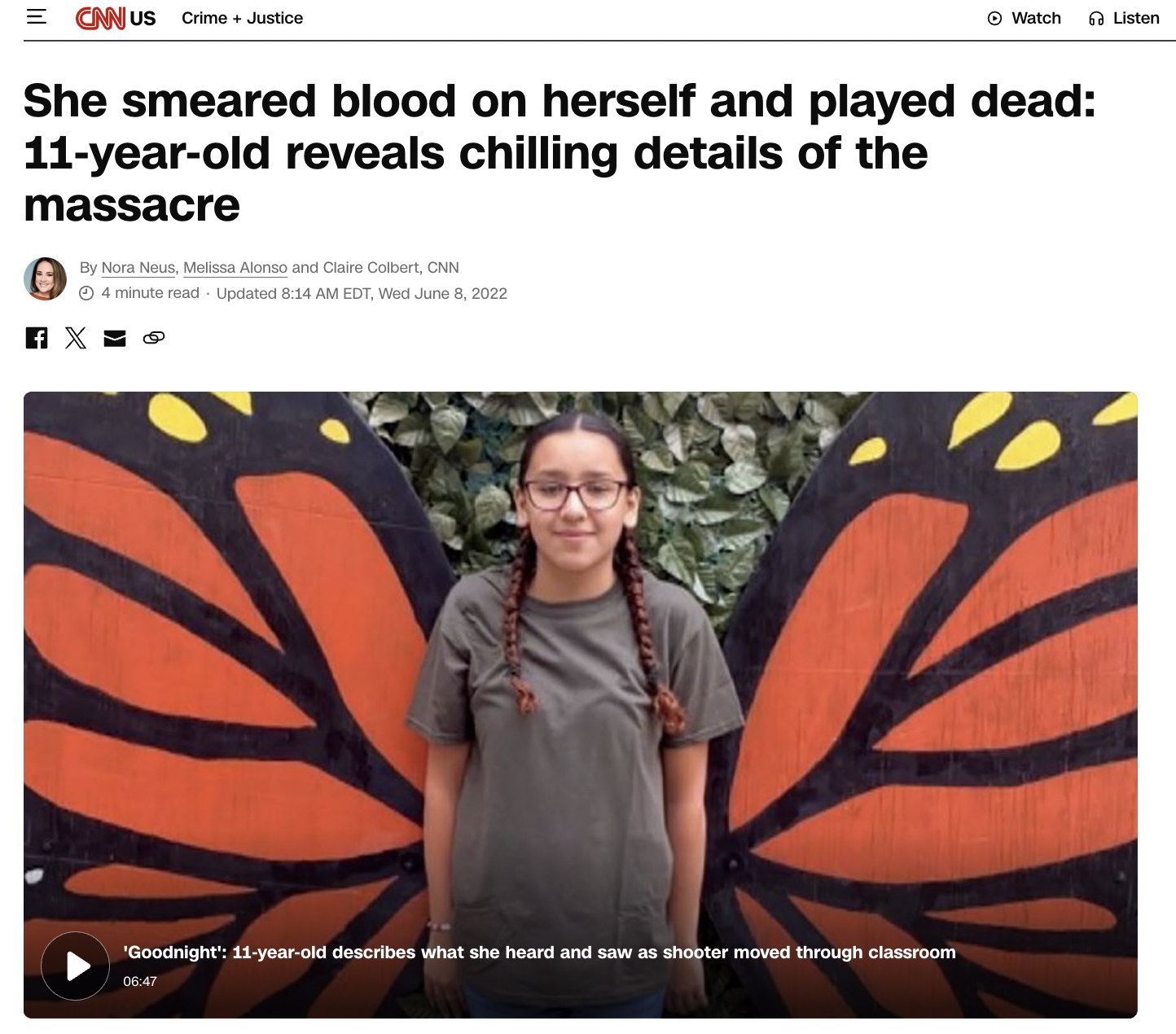Open the hamburger navigation menu

point(37,17)
